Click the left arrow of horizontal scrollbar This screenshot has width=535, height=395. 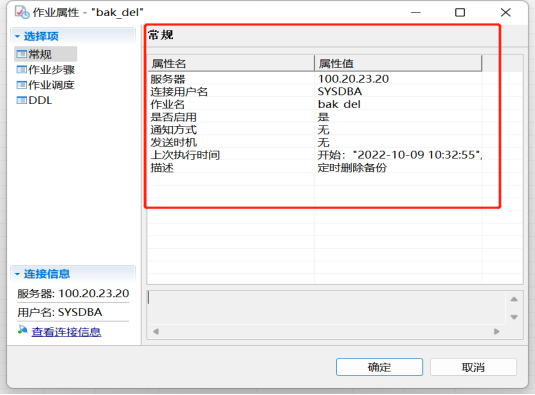(156, 332)
